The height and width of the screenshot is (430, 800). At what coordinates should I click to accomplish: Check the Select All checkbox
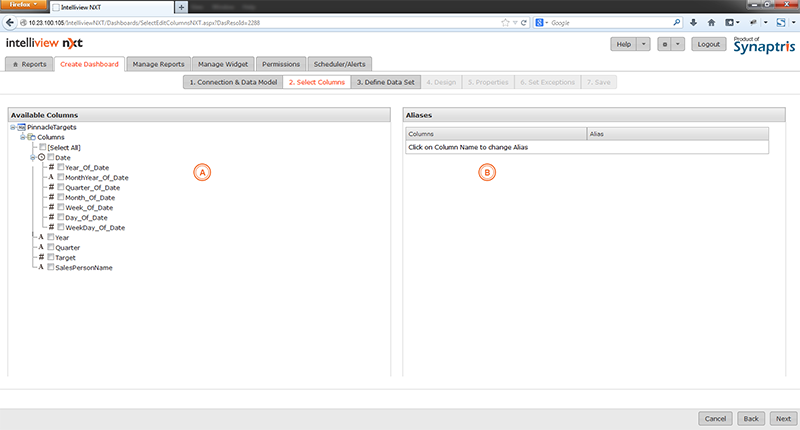pos(42,147)
